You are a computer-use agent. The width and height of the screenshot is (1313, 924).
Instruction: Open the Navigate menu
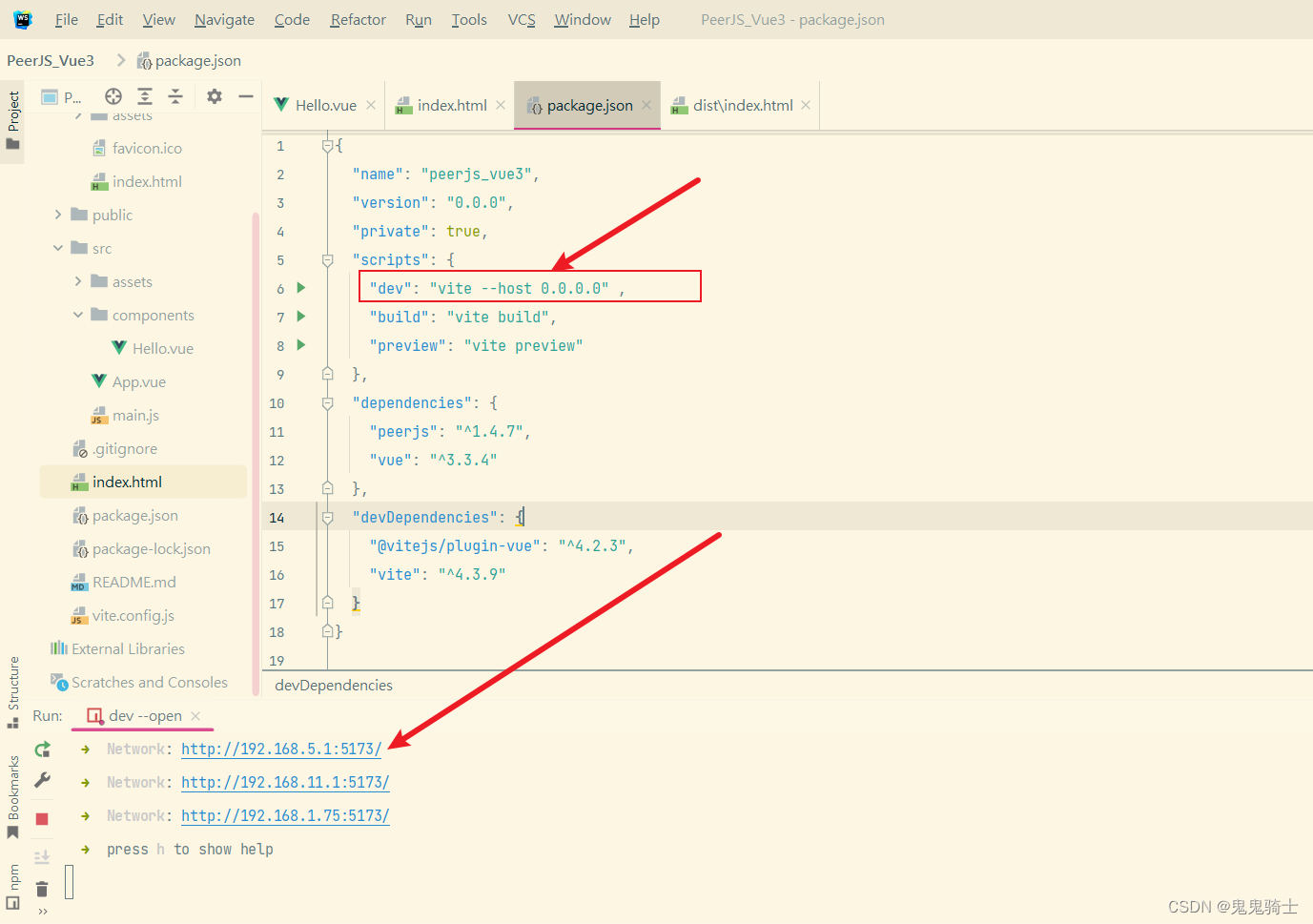pyautogui.click(x=224, y=19)
